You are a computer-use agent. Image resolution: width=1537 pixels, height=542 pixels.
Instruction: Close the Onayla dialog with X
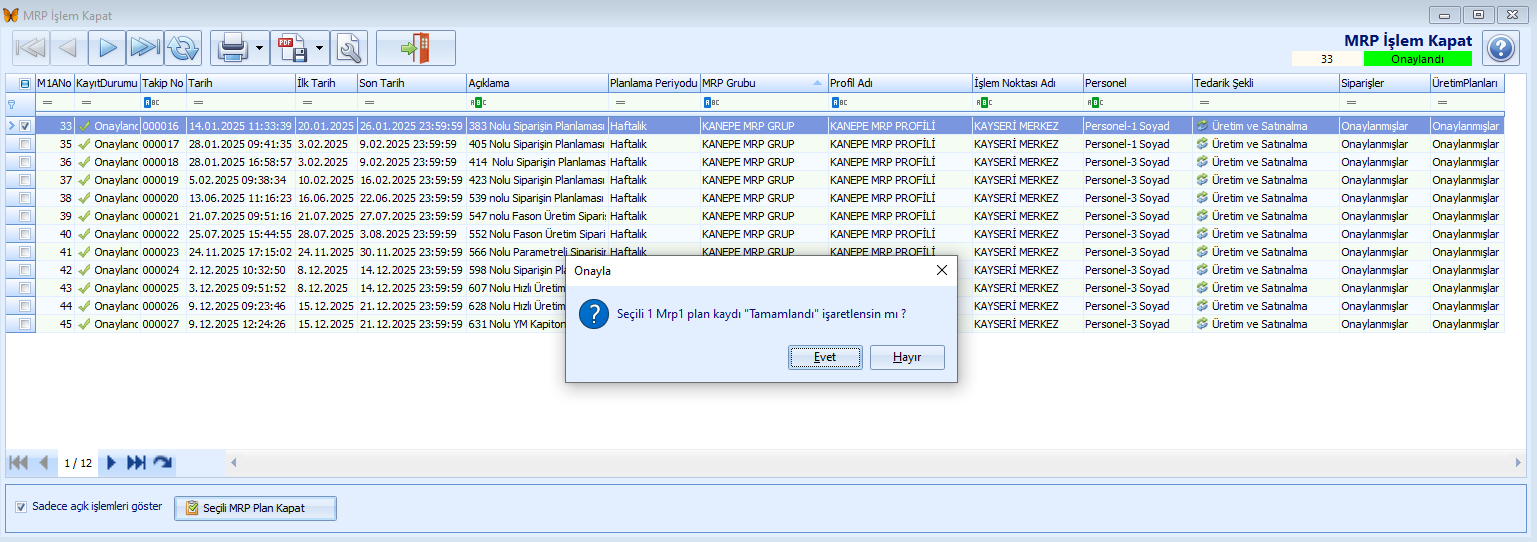pos(941,270)
